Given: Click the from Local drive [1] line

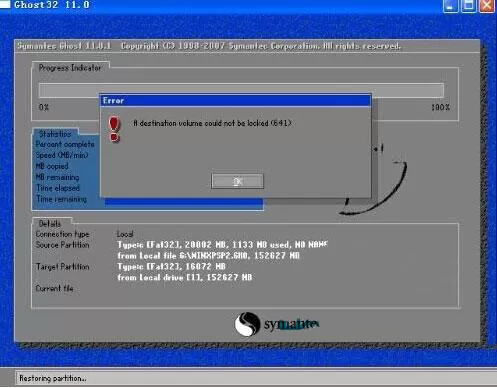Looking at the screenshot, I should pyautogui.click(x=185, y=277).
